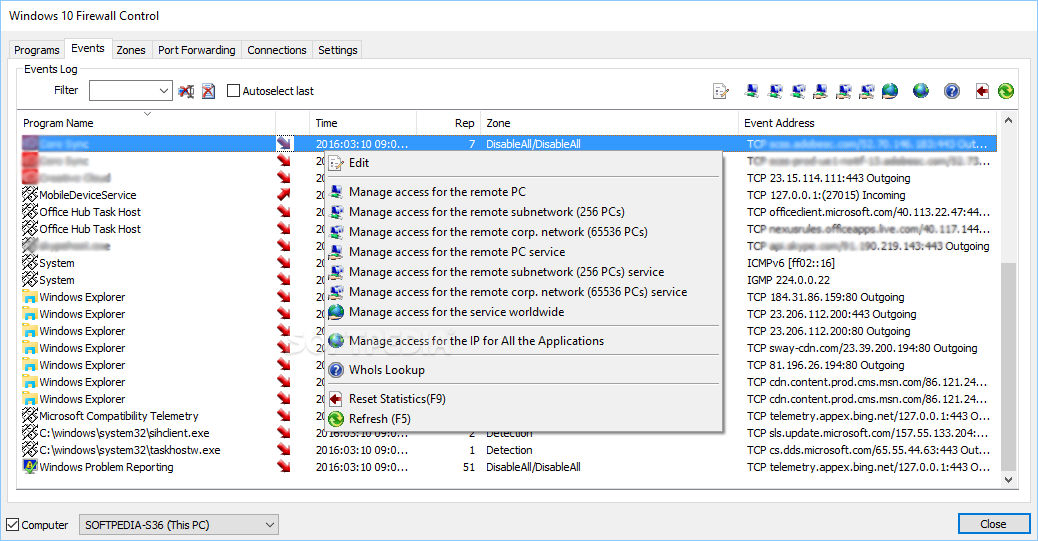1038x541 pixels.
Task: Choose WhoIs Lookup from the context menu
Action: click(x=524, y=370)
